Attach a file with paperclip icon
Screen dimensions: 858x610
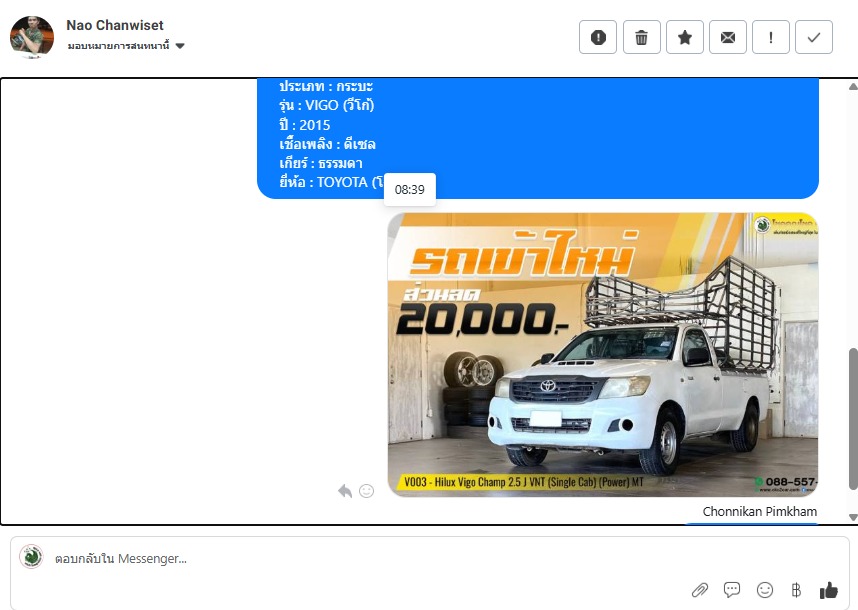(x=700, y=590)
